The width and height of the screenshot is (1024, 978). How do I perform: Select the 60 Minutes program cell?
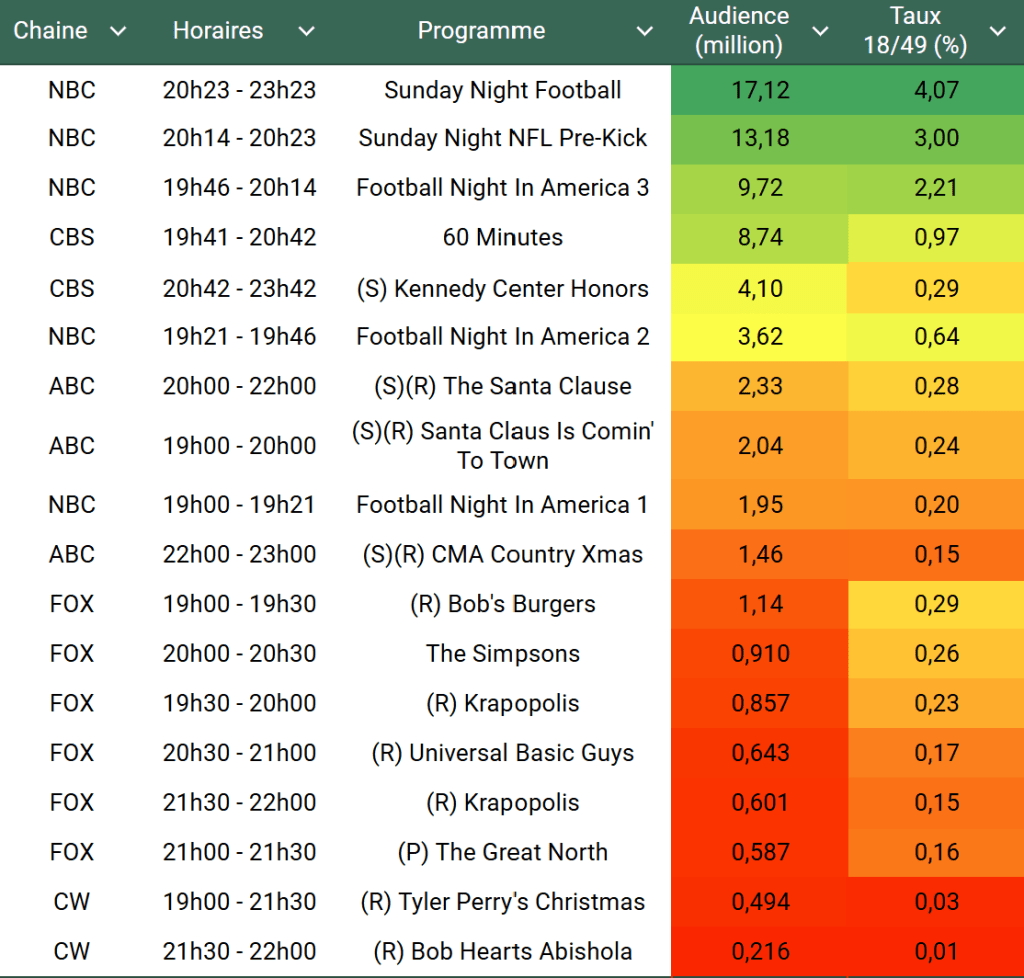[x=503, y=238]
